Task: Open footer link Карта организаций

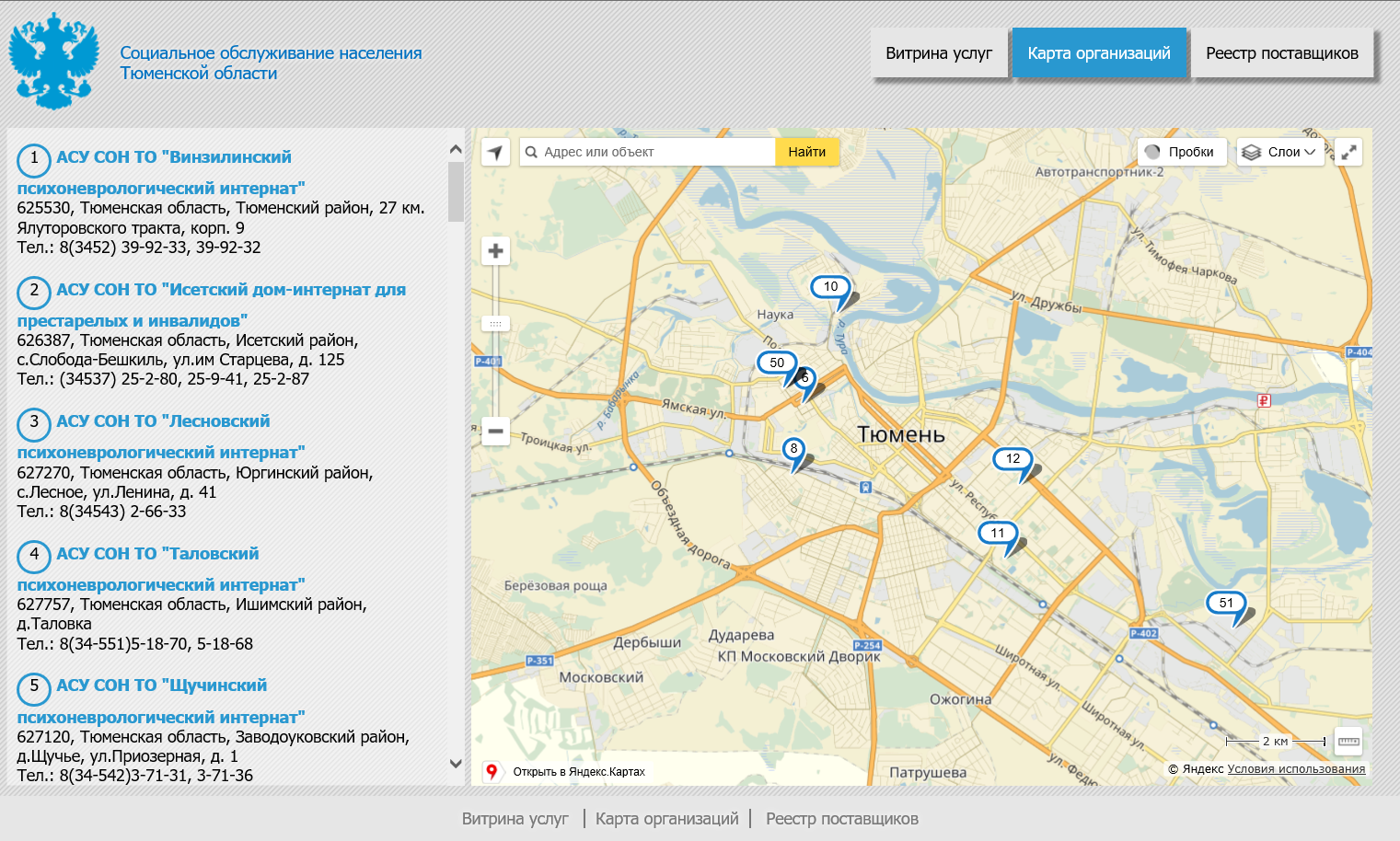Action: pos(667,819)
